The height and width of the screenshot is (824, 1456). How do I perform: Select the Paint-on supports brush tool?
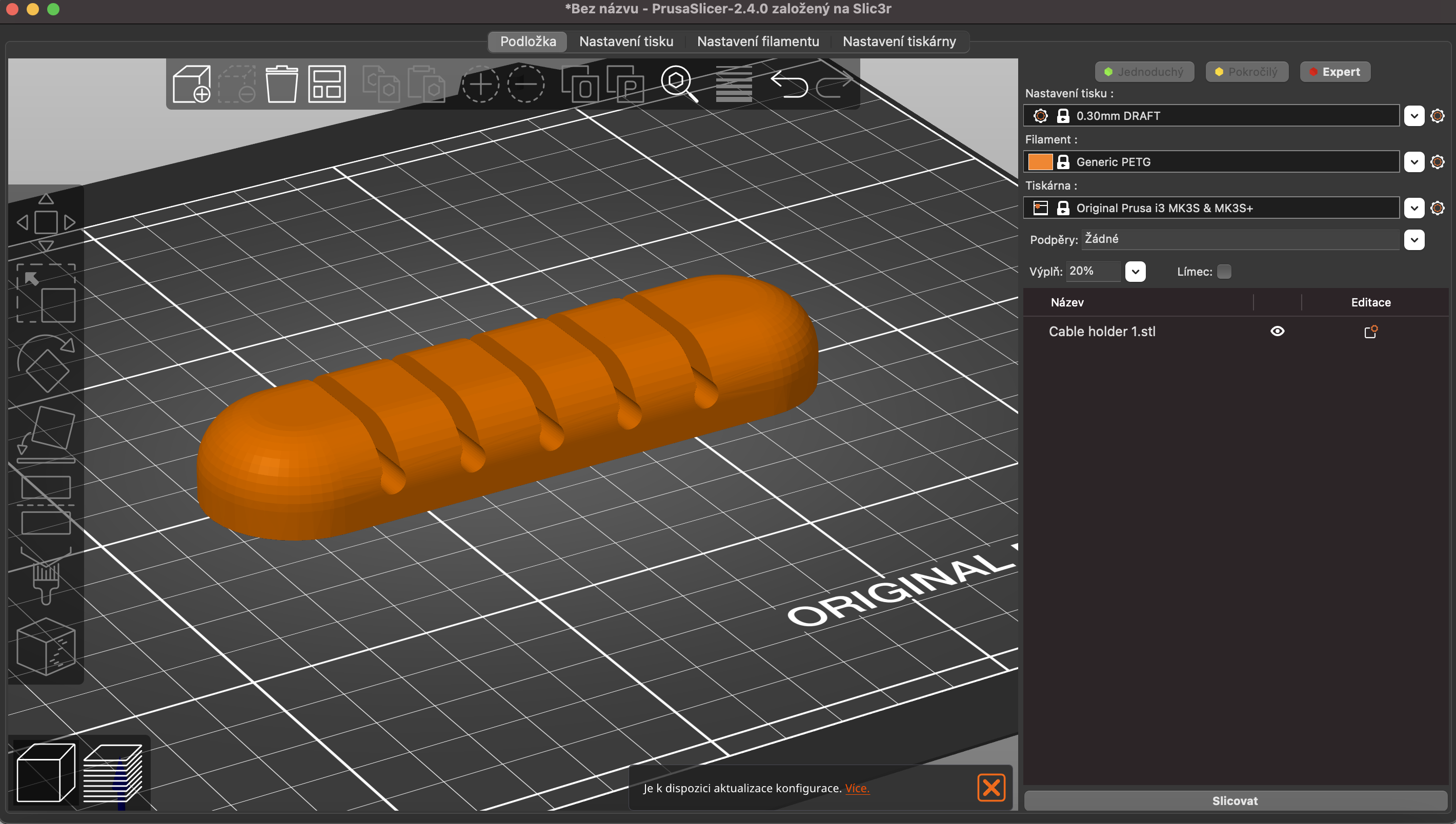pos(46,575)
